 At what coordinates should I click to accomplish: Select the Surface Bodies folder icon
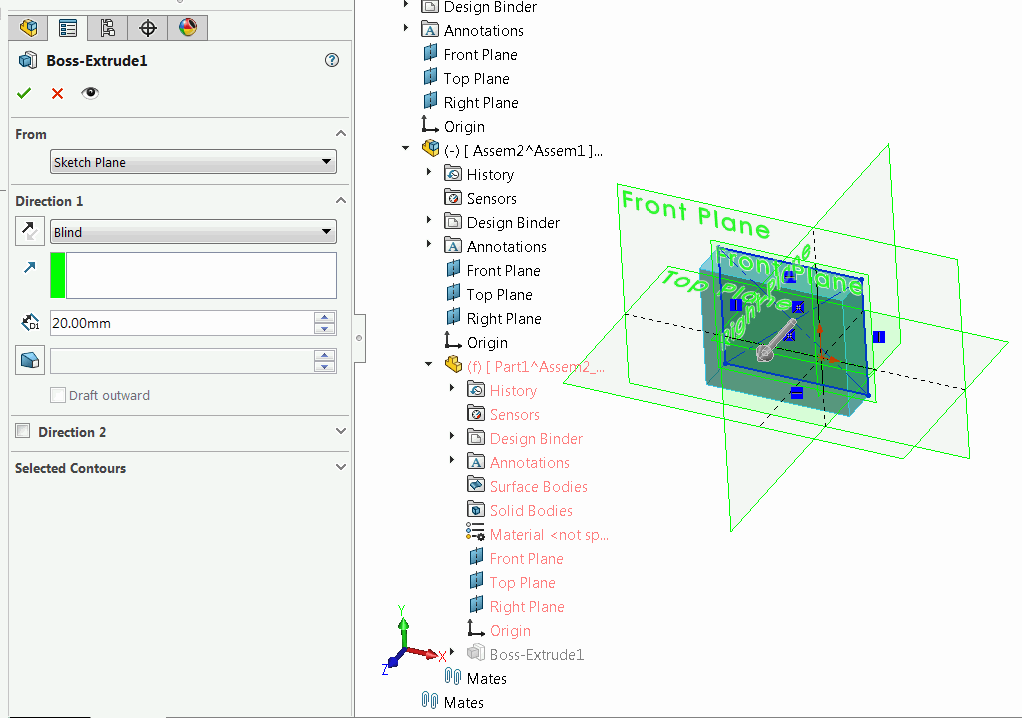(476, 485)
